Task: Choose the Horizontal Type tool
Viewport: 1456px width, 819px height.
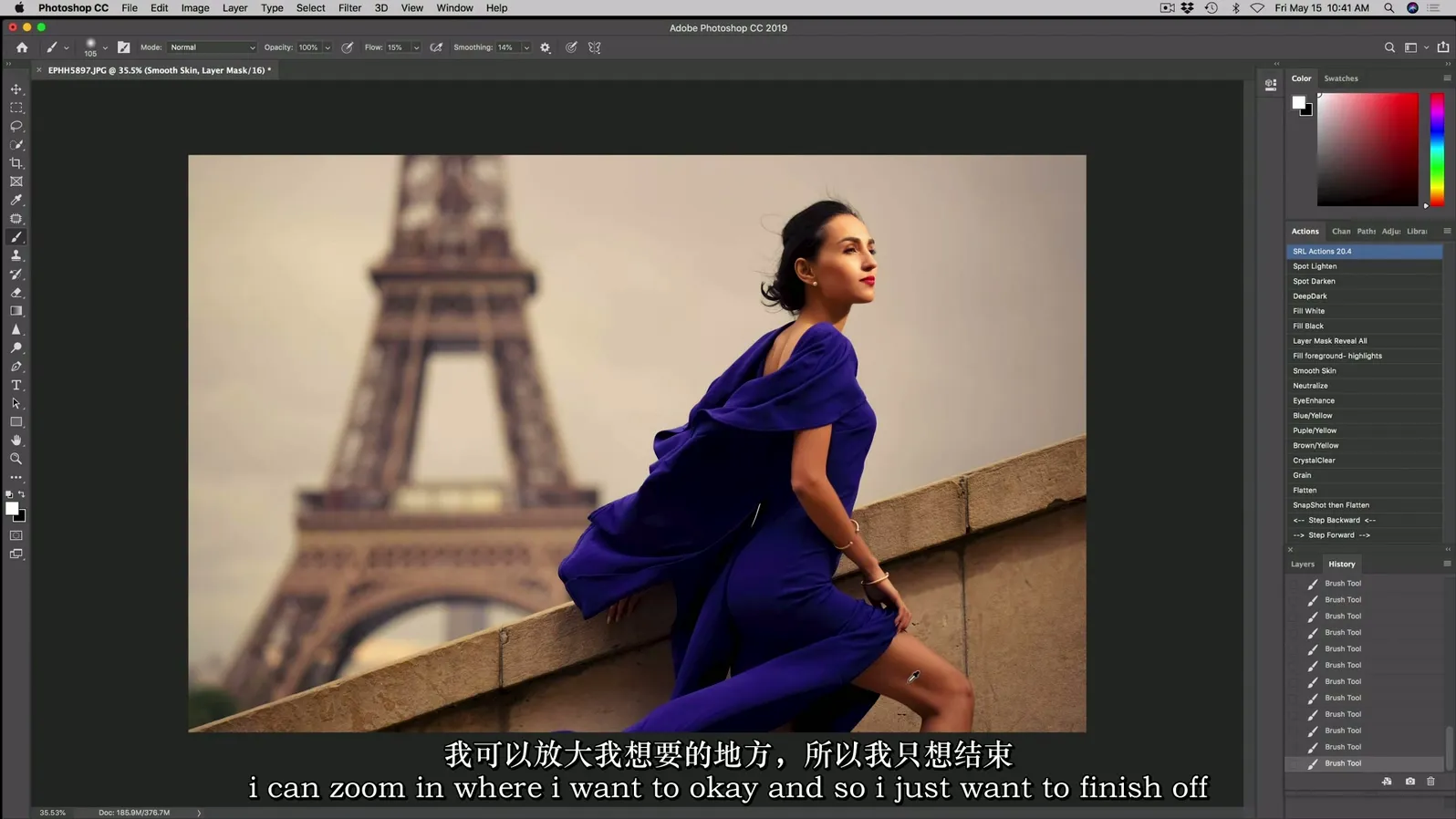Action: [x=16, y=386]
